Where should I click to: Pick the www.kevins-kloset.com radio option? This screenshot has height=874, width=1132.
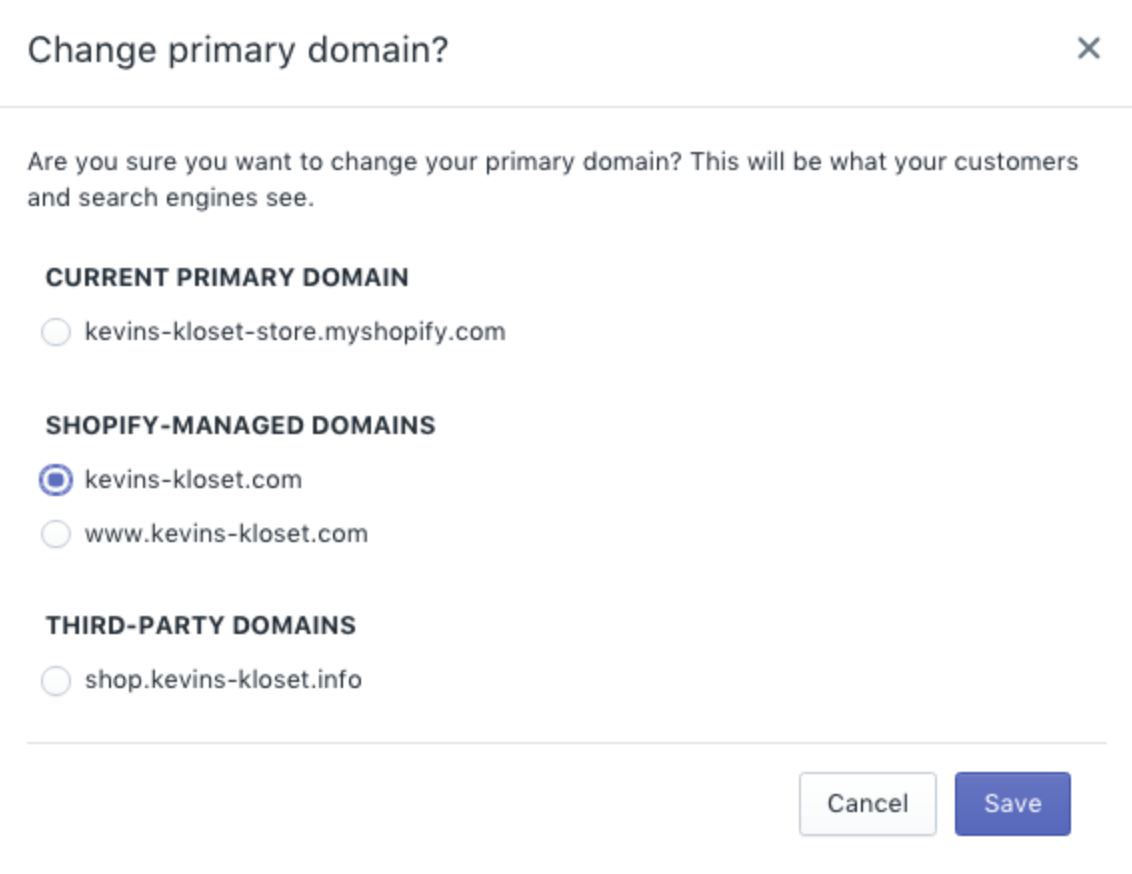pyautogui.click(x=56, y=534)
